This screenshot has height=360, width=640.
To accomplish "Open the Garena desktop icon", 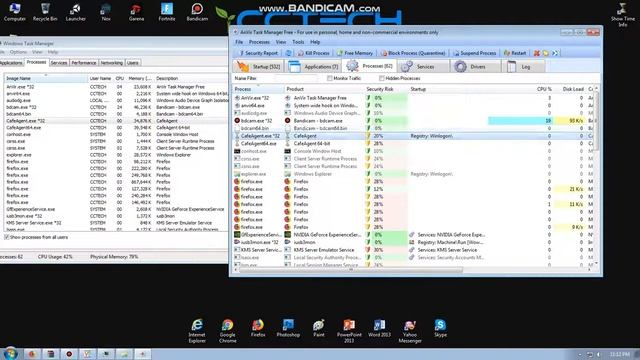I will 136,12.
